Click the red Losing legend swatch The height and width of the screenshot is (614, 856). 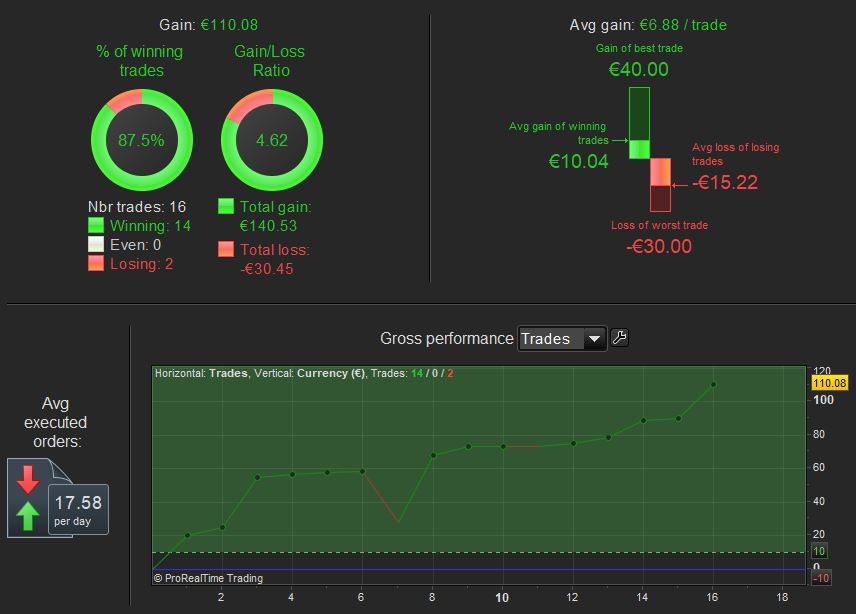[x=96, y=263]
